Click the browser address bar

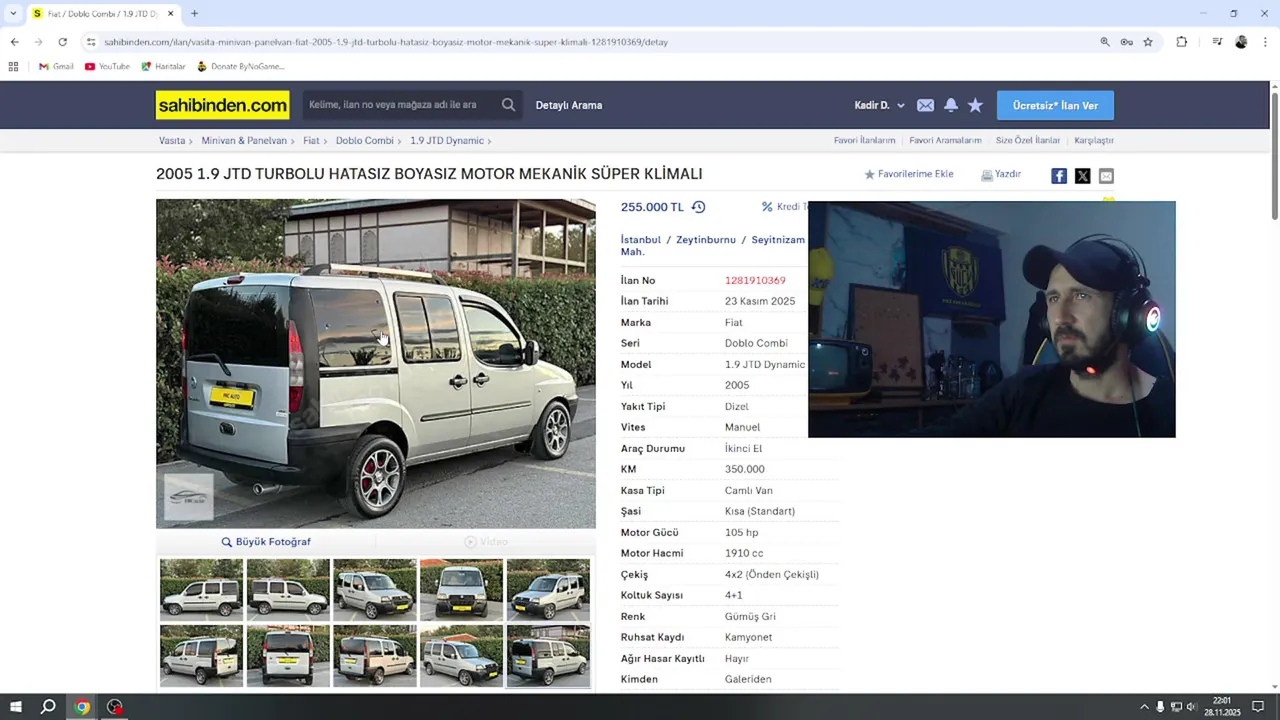tap(590, 42)
